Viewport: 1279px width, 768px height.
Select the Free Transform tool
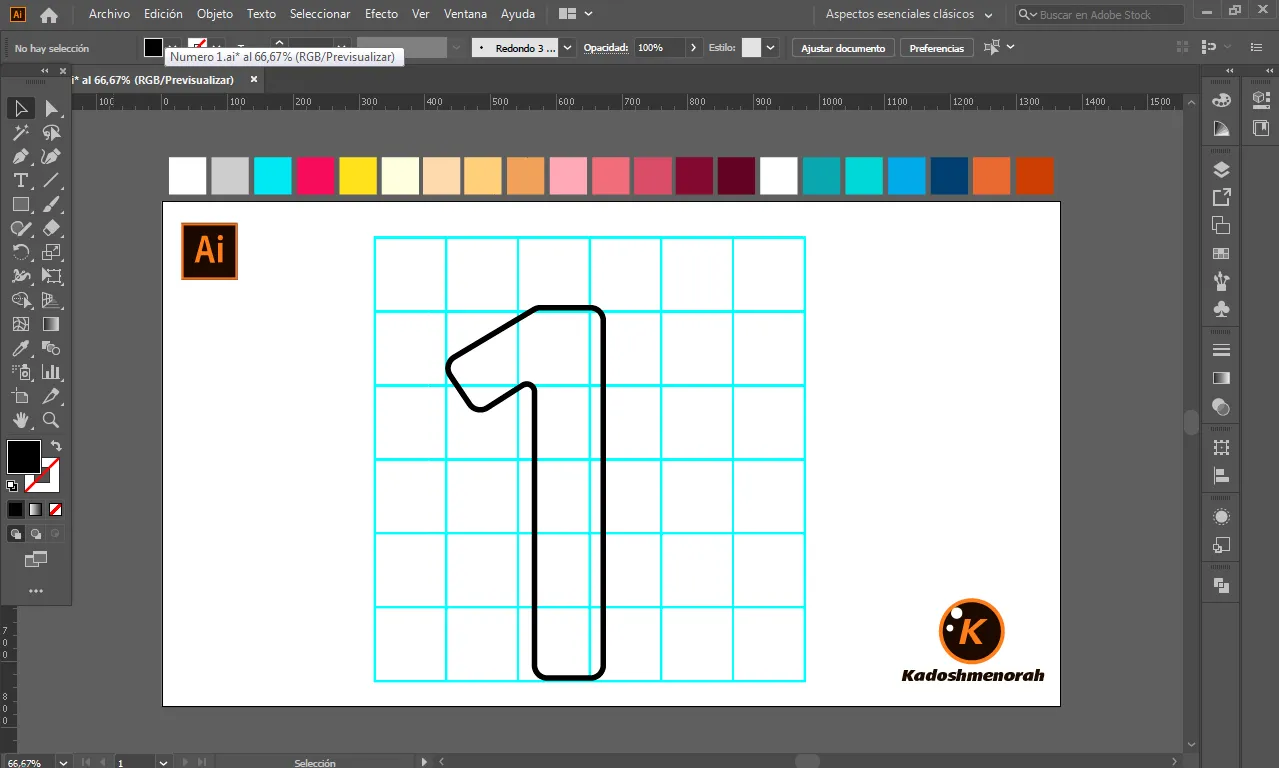coord(51,276)
